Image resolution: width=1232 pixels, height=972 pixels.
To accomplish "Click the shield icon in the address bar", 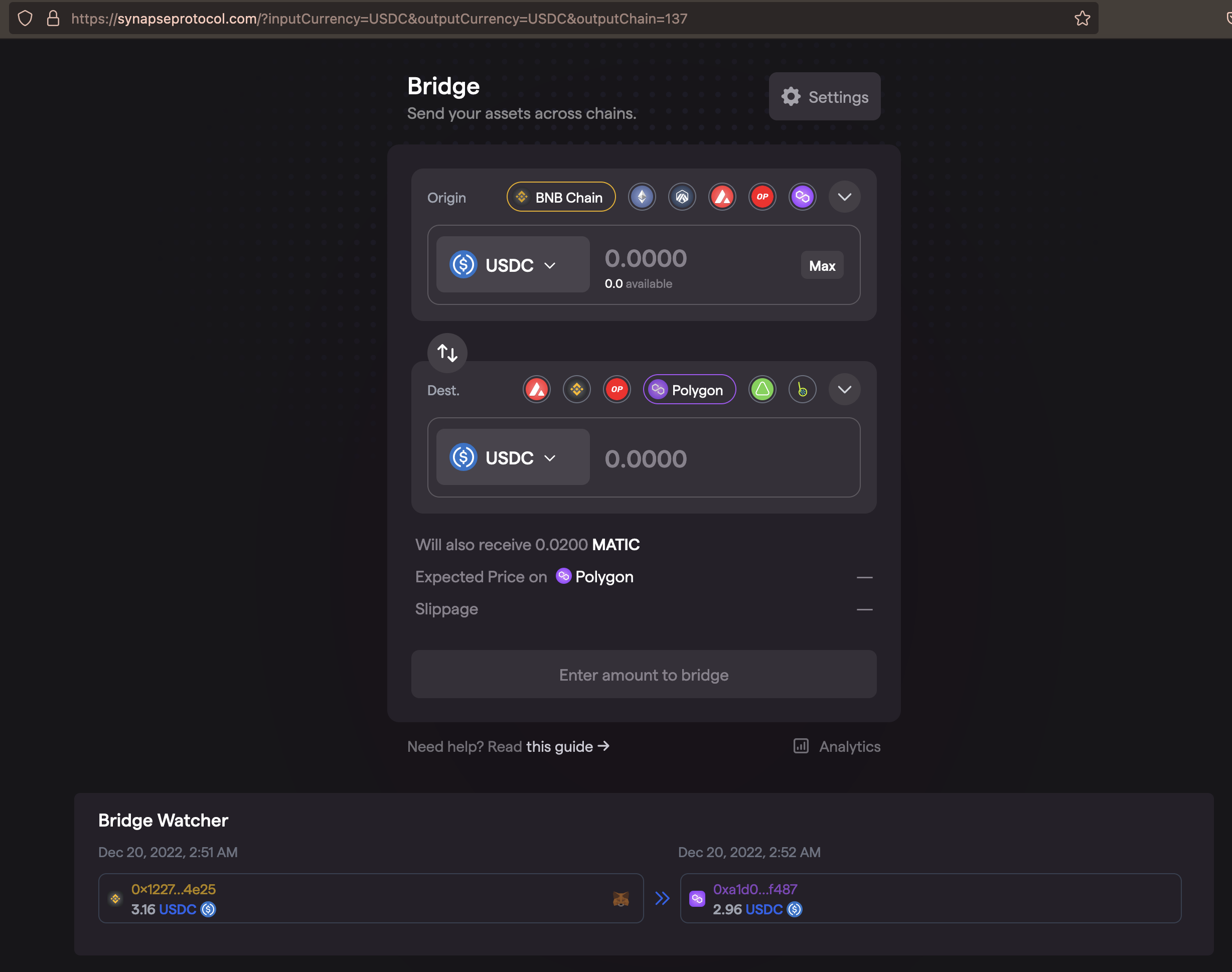I will (25, 18).
